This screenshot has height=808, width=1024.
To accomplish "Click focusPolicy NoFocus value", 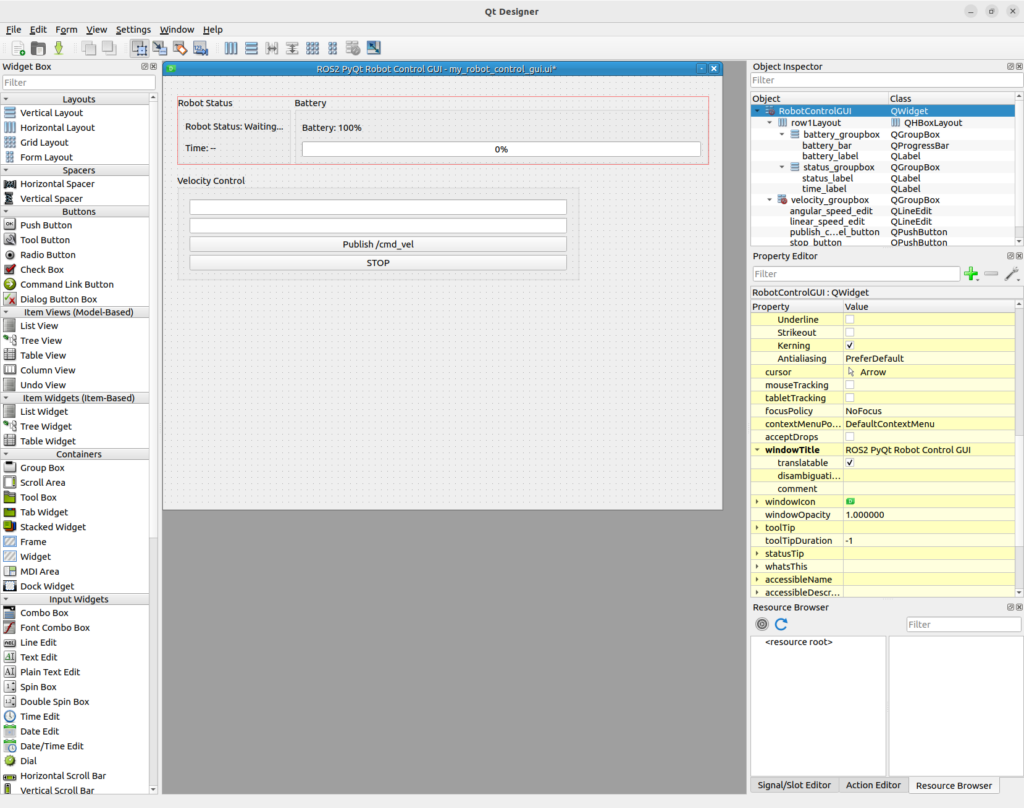I will (929, 411).
